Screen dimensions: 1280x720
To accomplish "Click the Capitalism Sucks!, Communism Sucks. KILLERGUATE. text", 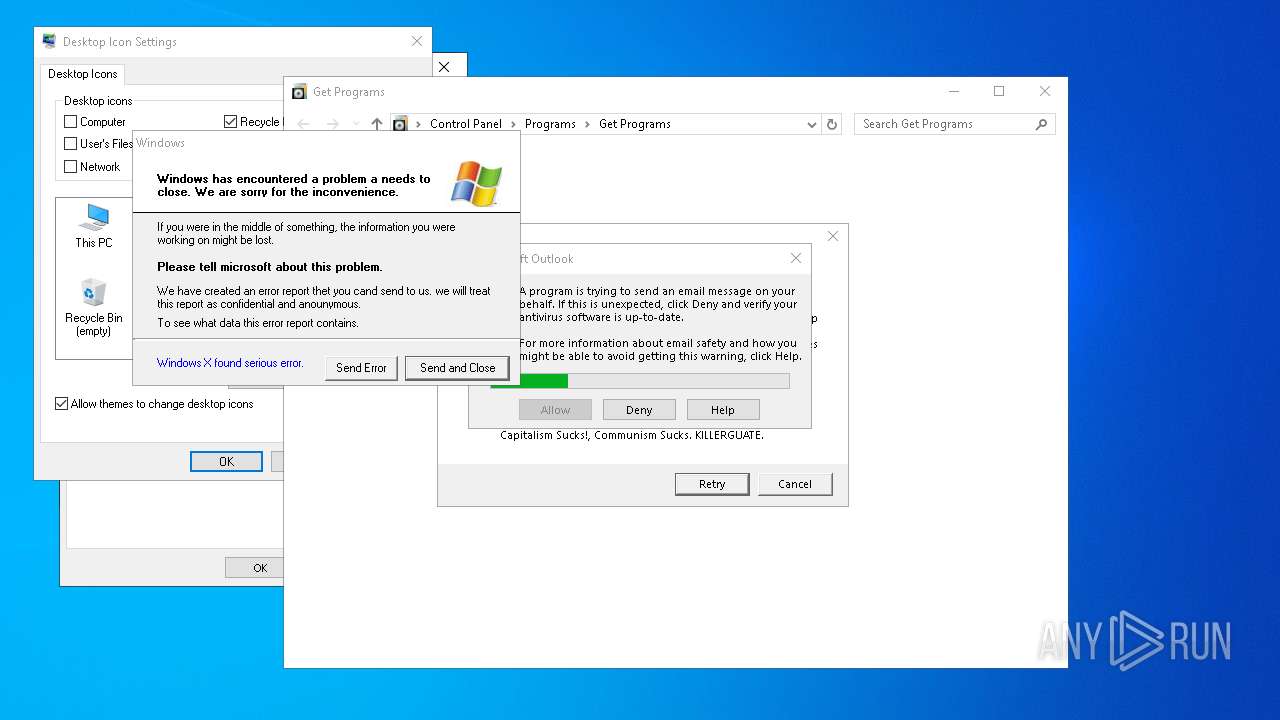I will pyautogui.click(x=632, y=435).
